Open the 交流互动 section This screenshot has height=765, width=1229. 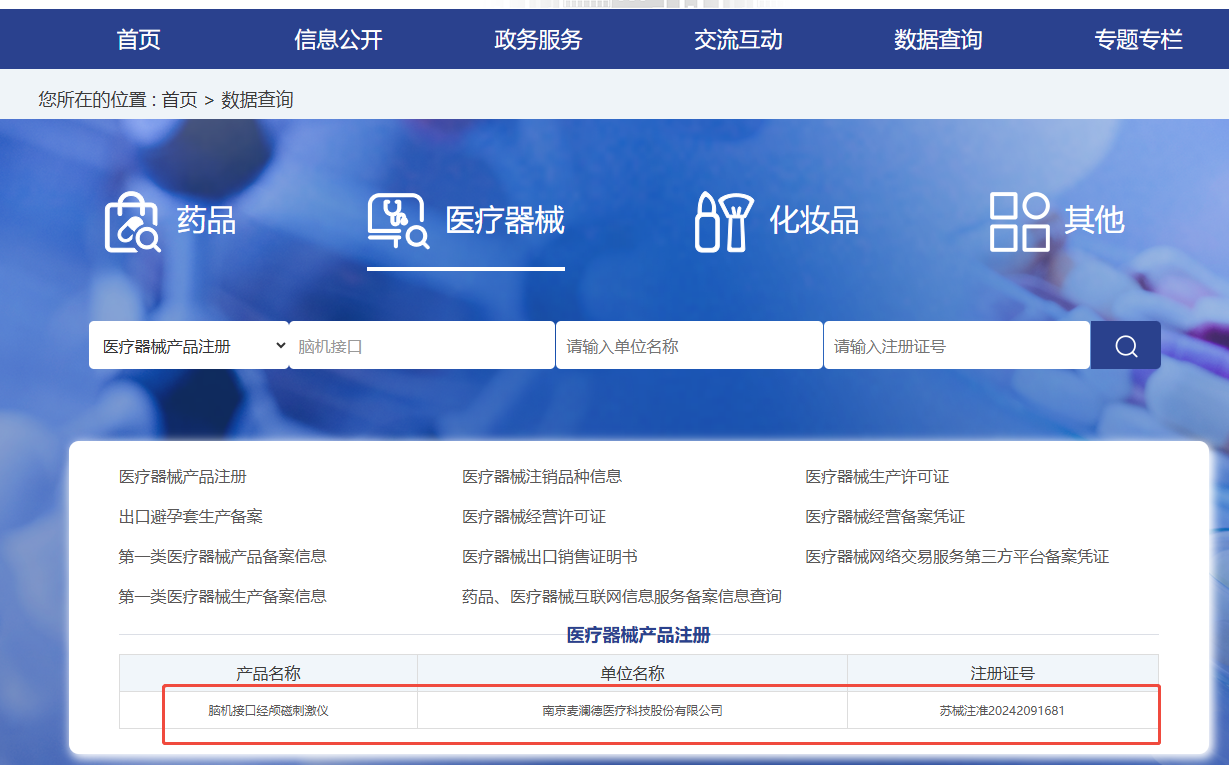pos(738,39)
